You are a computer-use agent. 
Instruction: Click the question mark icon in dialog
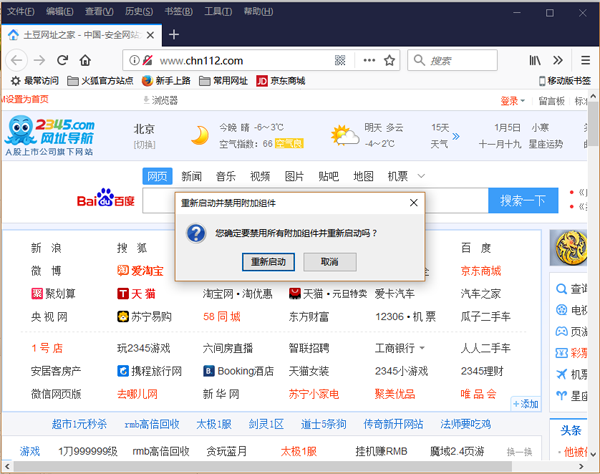[196, 233]
